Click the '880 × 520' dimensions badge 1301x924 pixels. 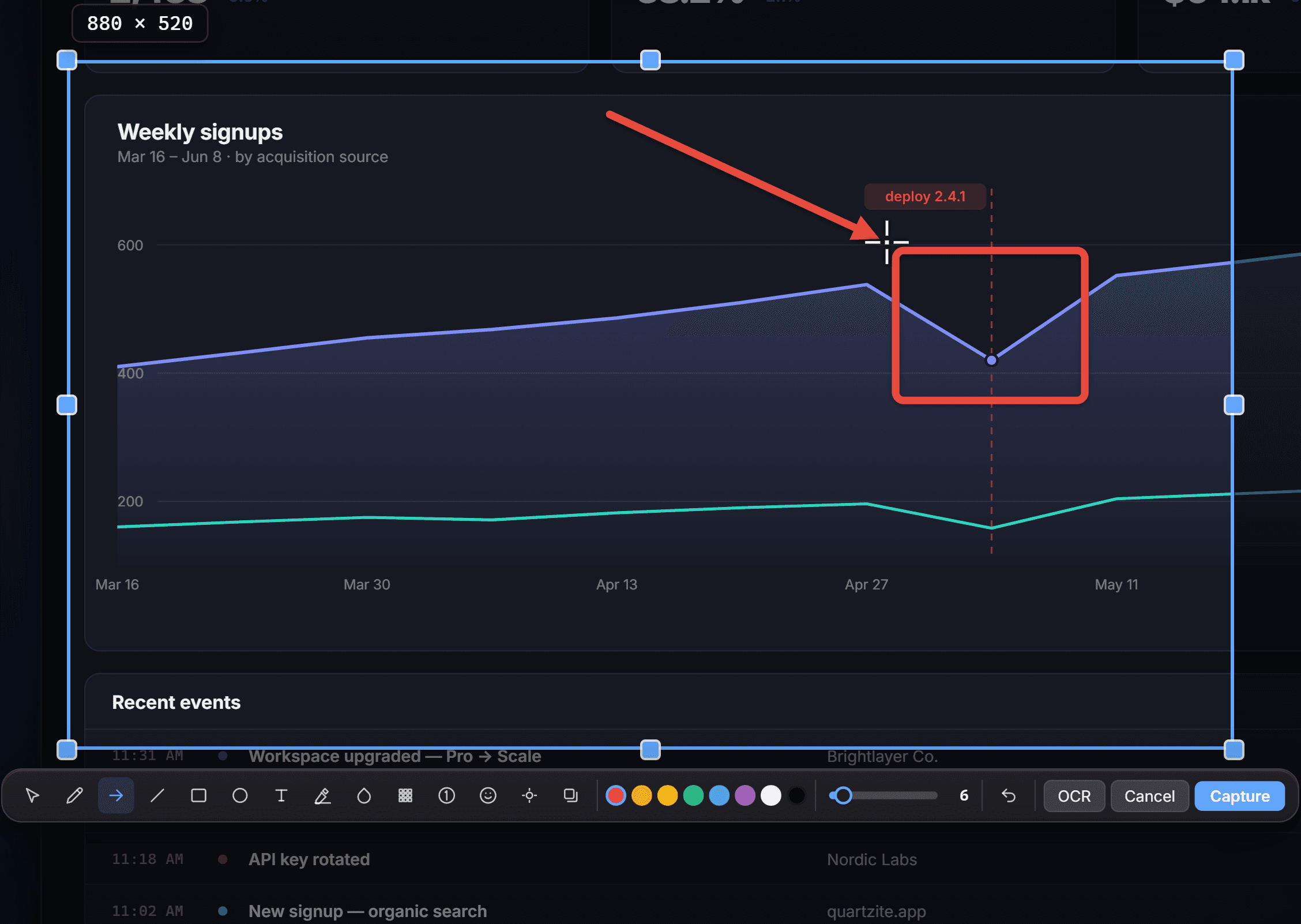click(140, 24)
